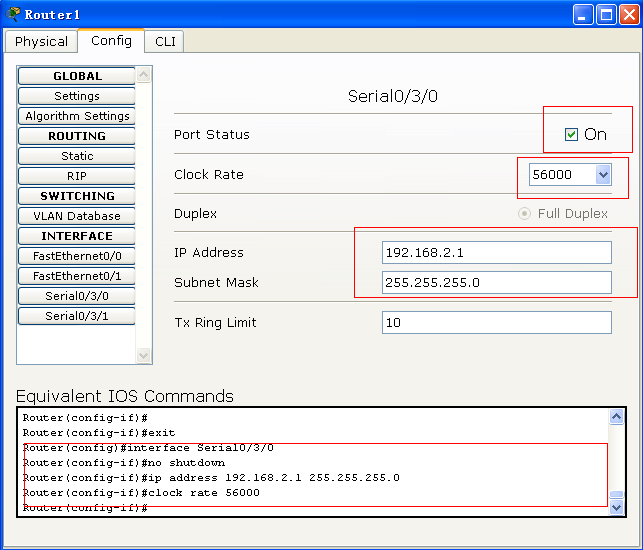The image size is (643, 550).
Task: Click the Subnet Mask input field
Action: [x=496, y=282]
